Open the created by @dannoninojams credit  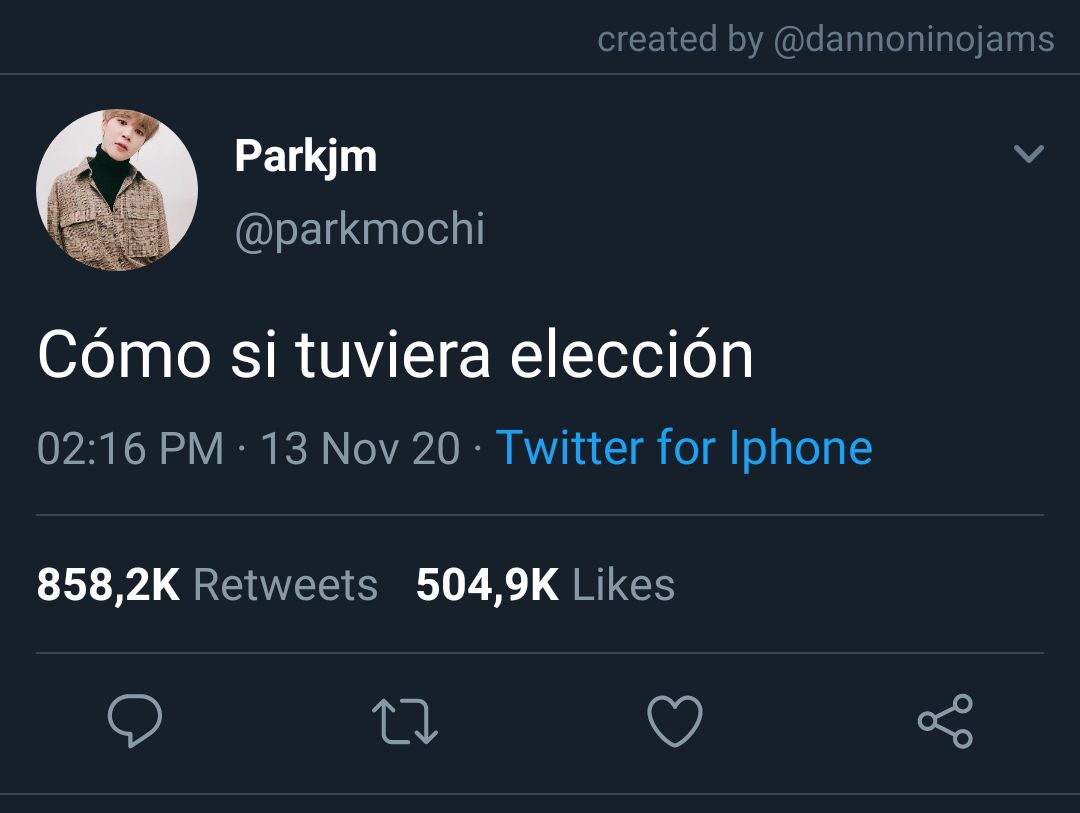[826, 39]
